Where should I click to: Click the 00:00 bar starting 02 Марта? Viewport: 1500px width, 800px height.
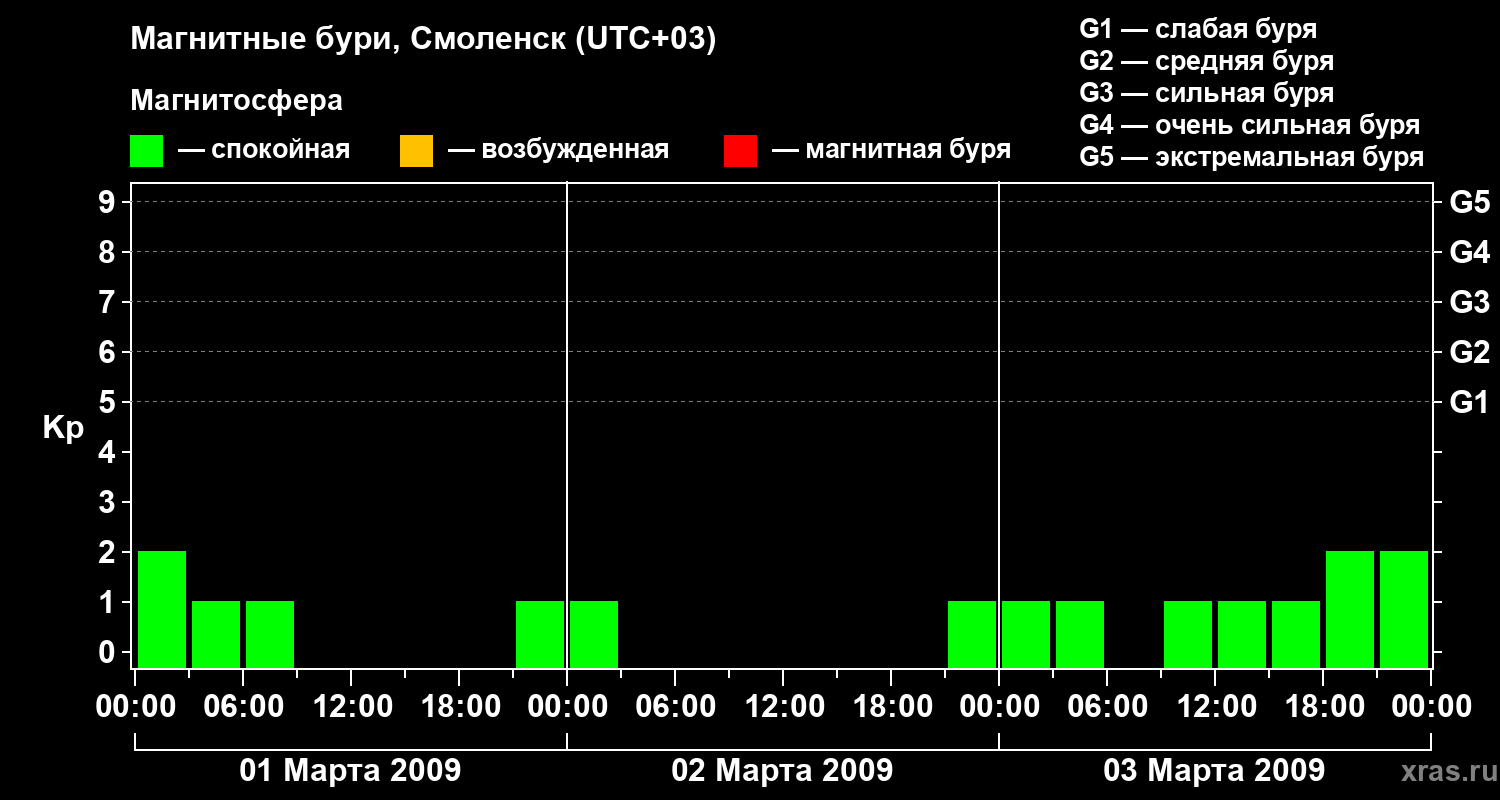tap(594, 634)
